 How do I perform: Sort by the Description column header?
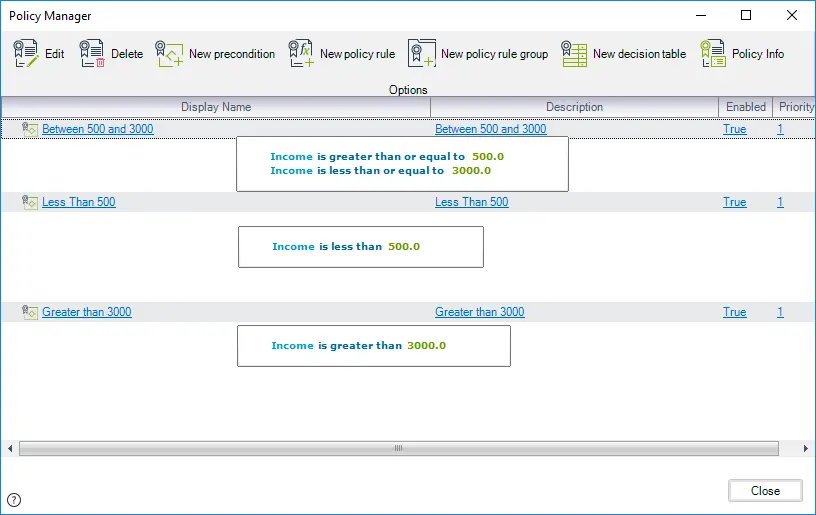(x=575, y=107)
